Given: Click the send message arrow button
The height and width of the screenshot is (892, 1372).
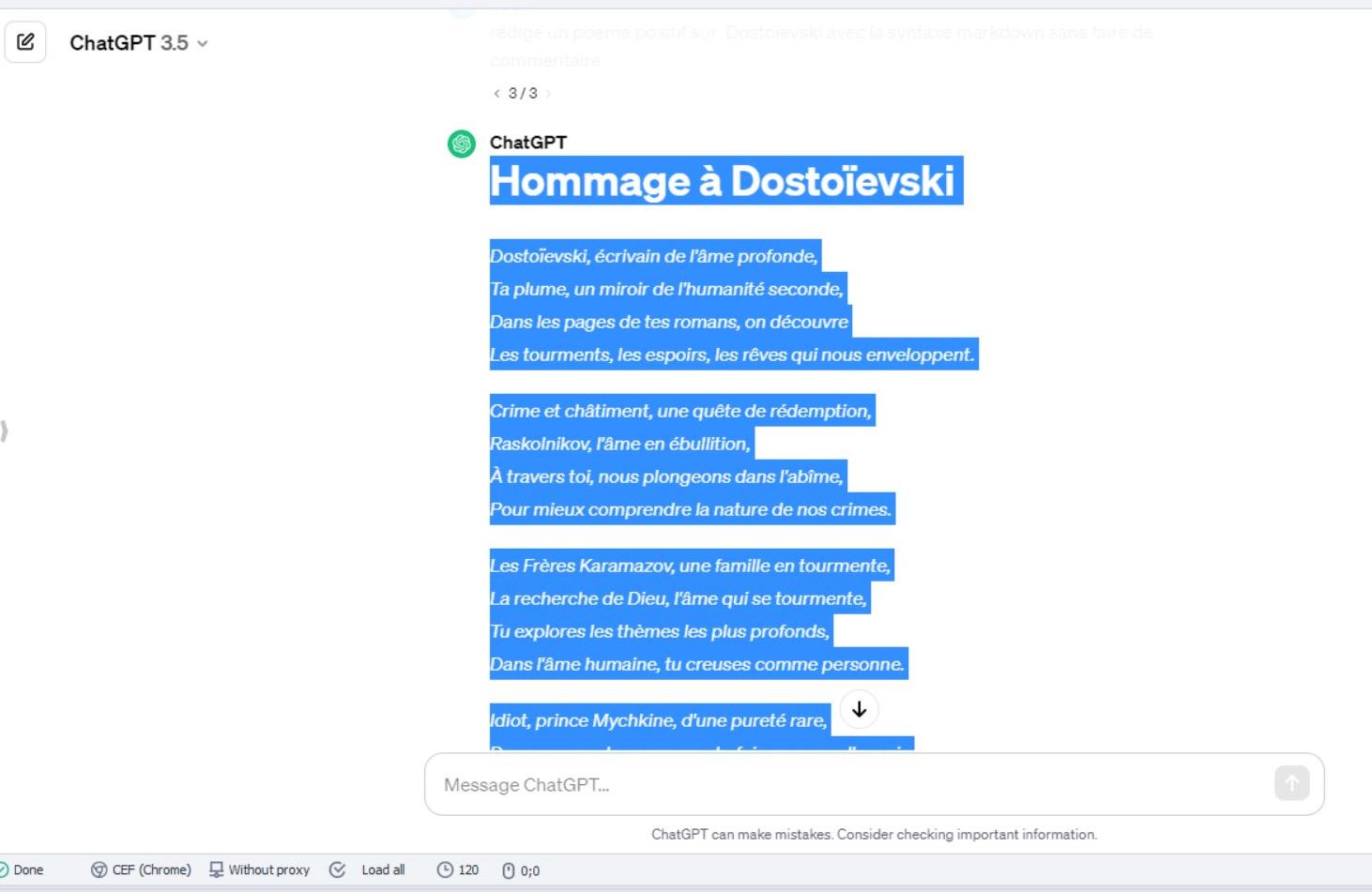Looking at the screenshot, I should [x=1291, y=783].
